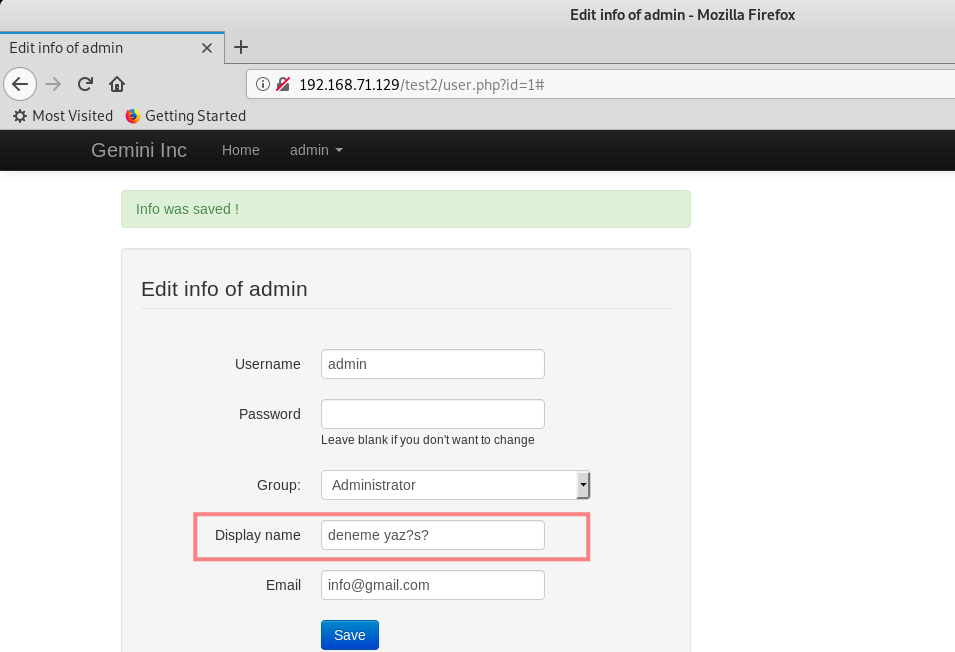The width and height of the screenshot is (955, 652).
Task: Select the 'Edit info of admin' browser tab
Action: [x=100, y=48]
